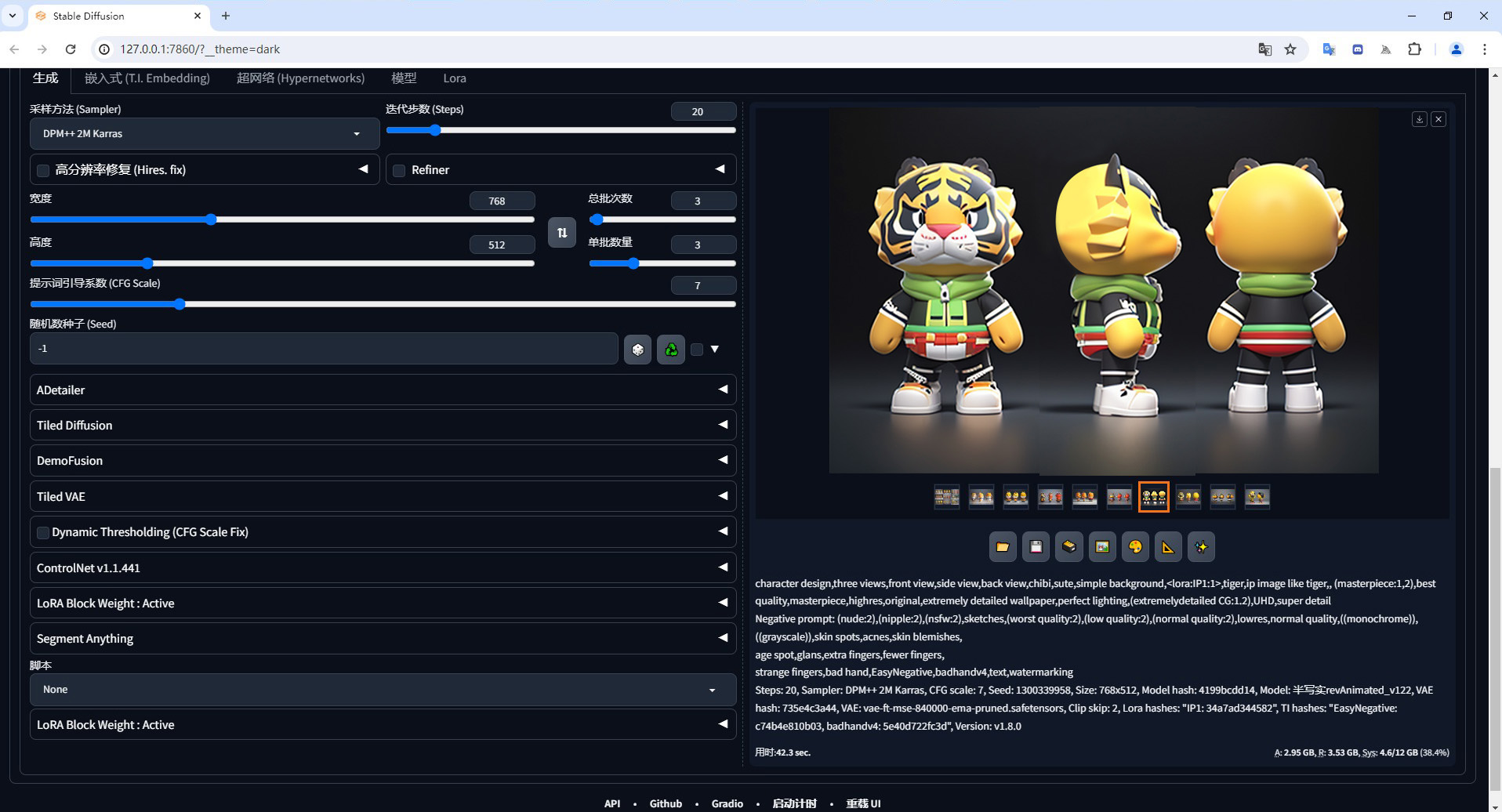Screen dimensions: 1502x812
Task: Switch to the Lora tab
Action: [x=455, y=78]
